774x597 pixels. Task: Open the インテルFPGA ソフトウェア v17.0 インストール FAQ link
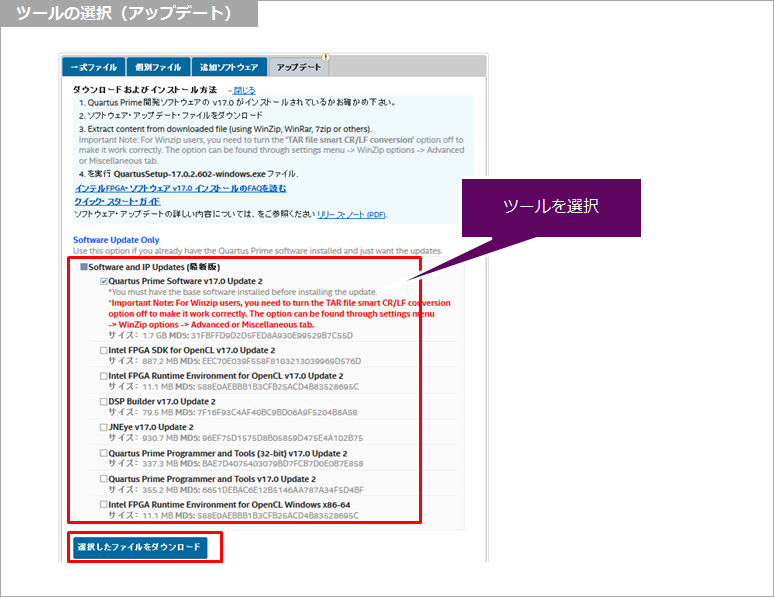pyautogui.click(x=181, y=189)
